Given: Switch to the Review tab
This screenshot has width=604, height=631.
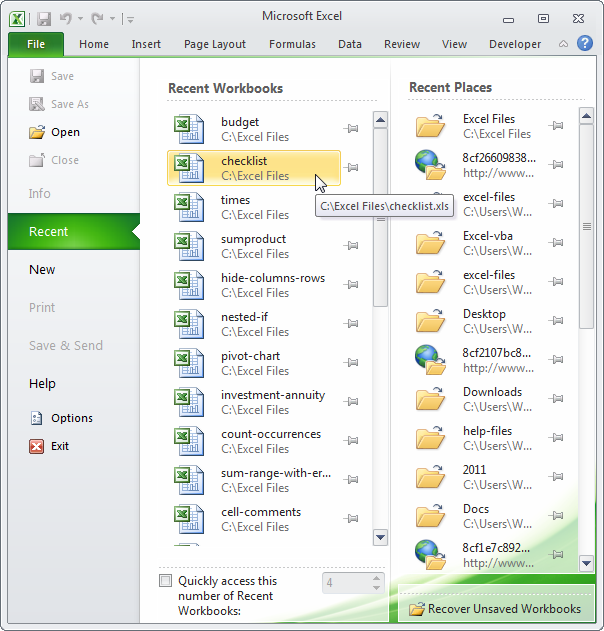Looking at the screenshot, I should [x=402, y=44].
